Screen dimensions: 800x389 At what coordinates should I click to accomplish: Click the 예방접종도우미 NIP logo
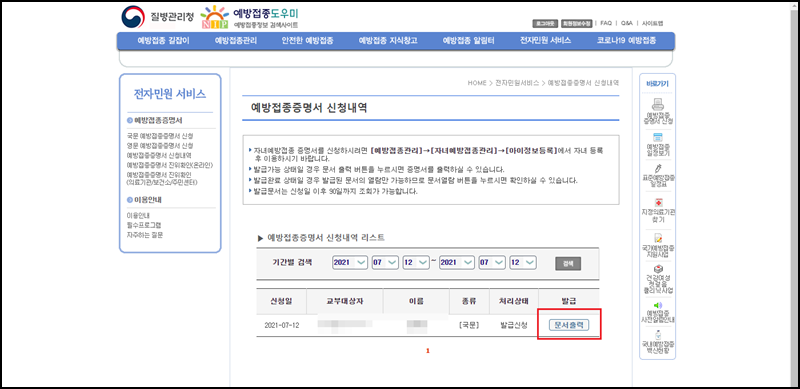coord(250,17)
